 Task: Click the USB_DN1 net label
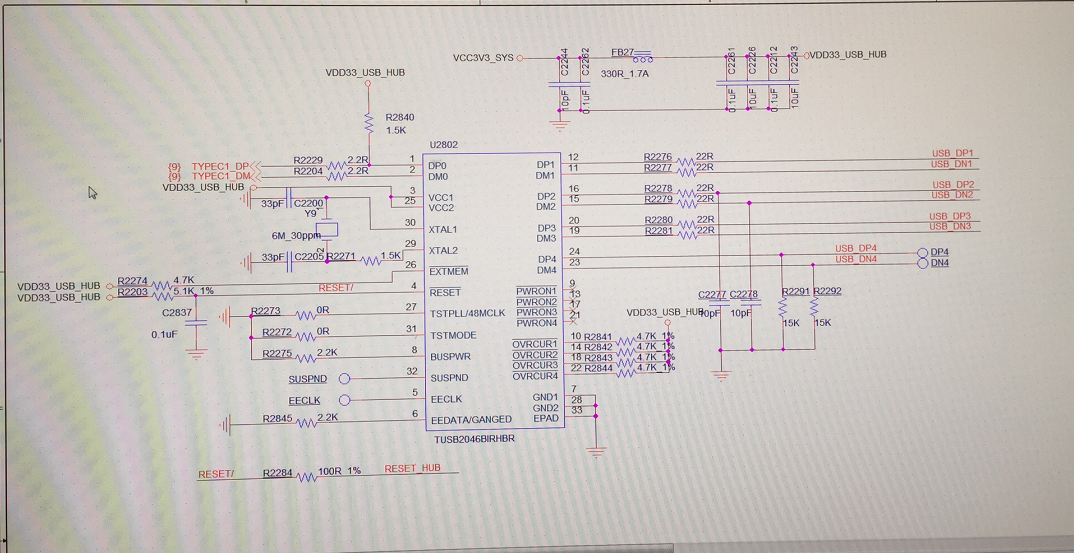[x=951, y=164]
